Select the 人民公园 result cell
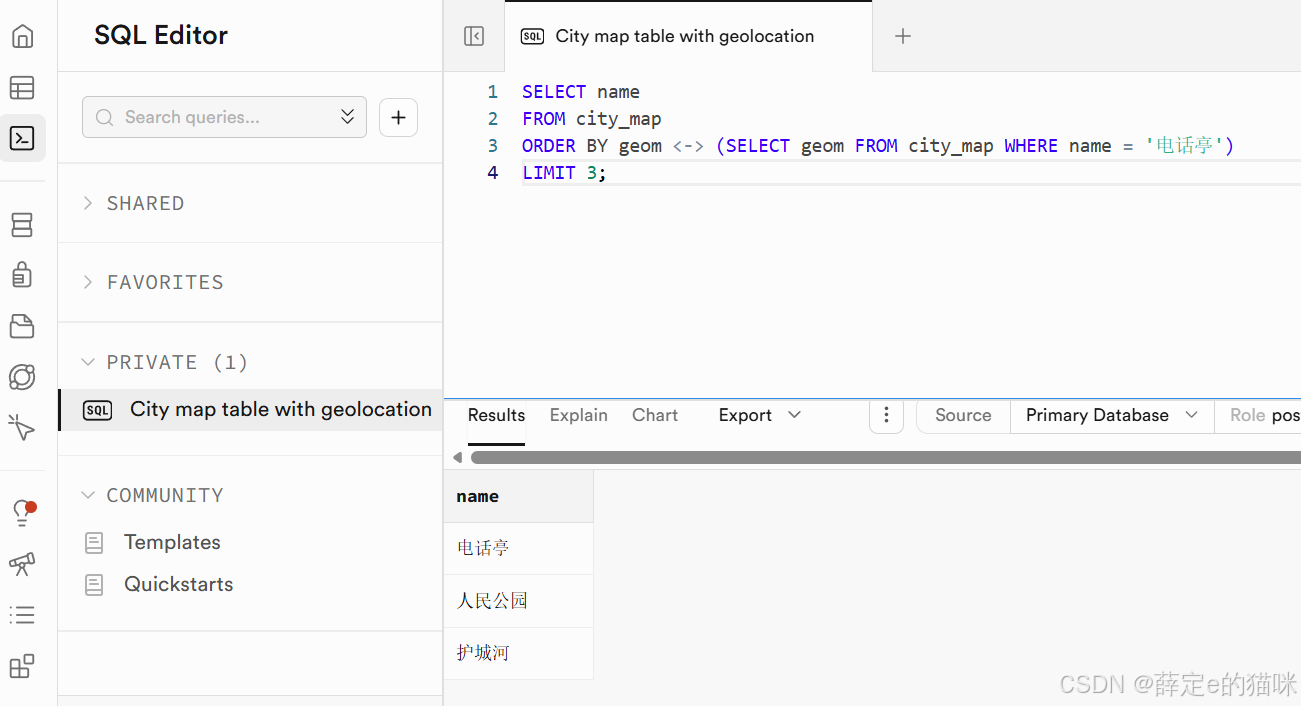Screen dimensions: 1301x706 pos(518,601)
